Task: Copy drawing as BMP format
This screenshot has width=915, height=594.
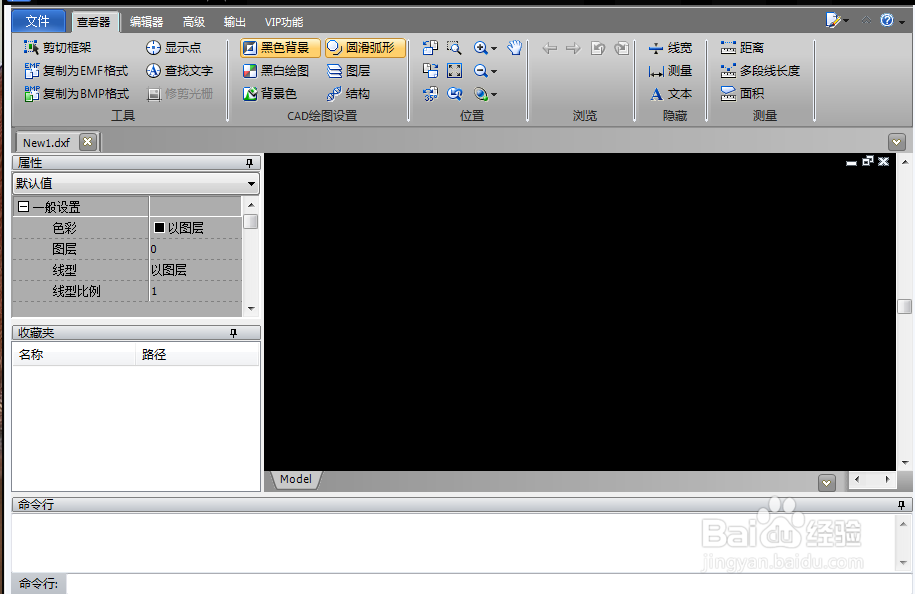Action: point(76,93)
